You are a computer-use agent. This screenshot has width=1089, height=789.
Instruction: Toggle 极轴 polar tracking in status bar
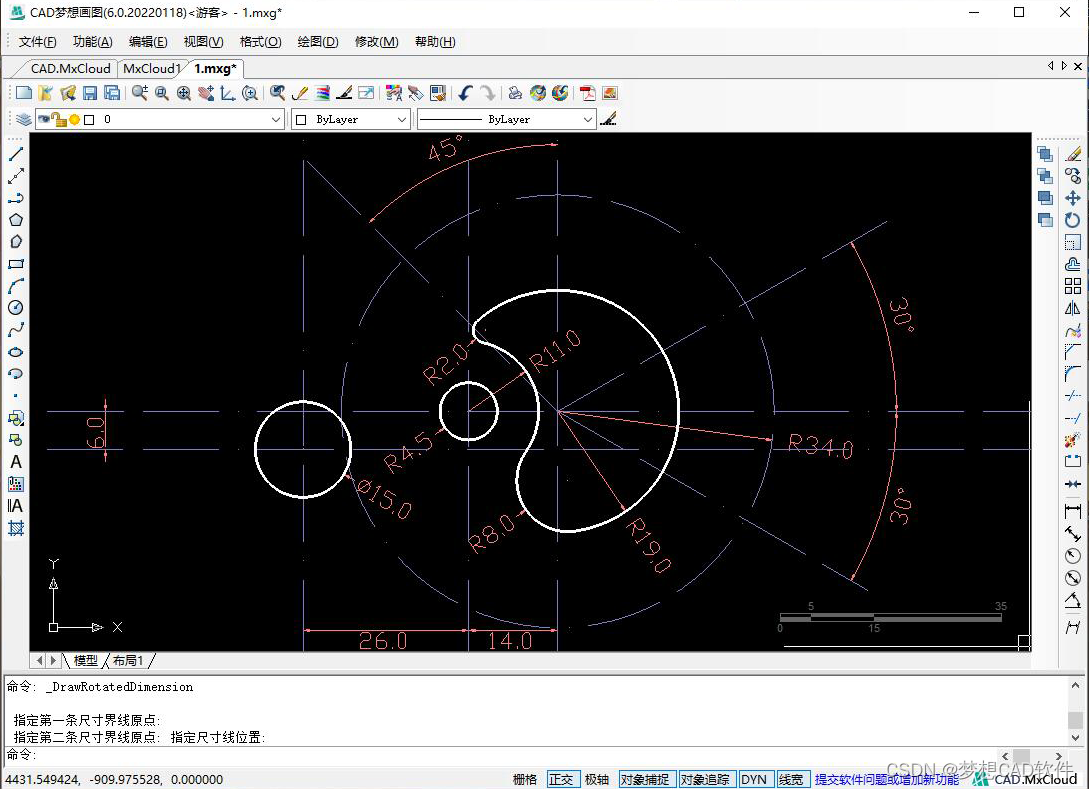pyautogui.click(x=597, y=779)
